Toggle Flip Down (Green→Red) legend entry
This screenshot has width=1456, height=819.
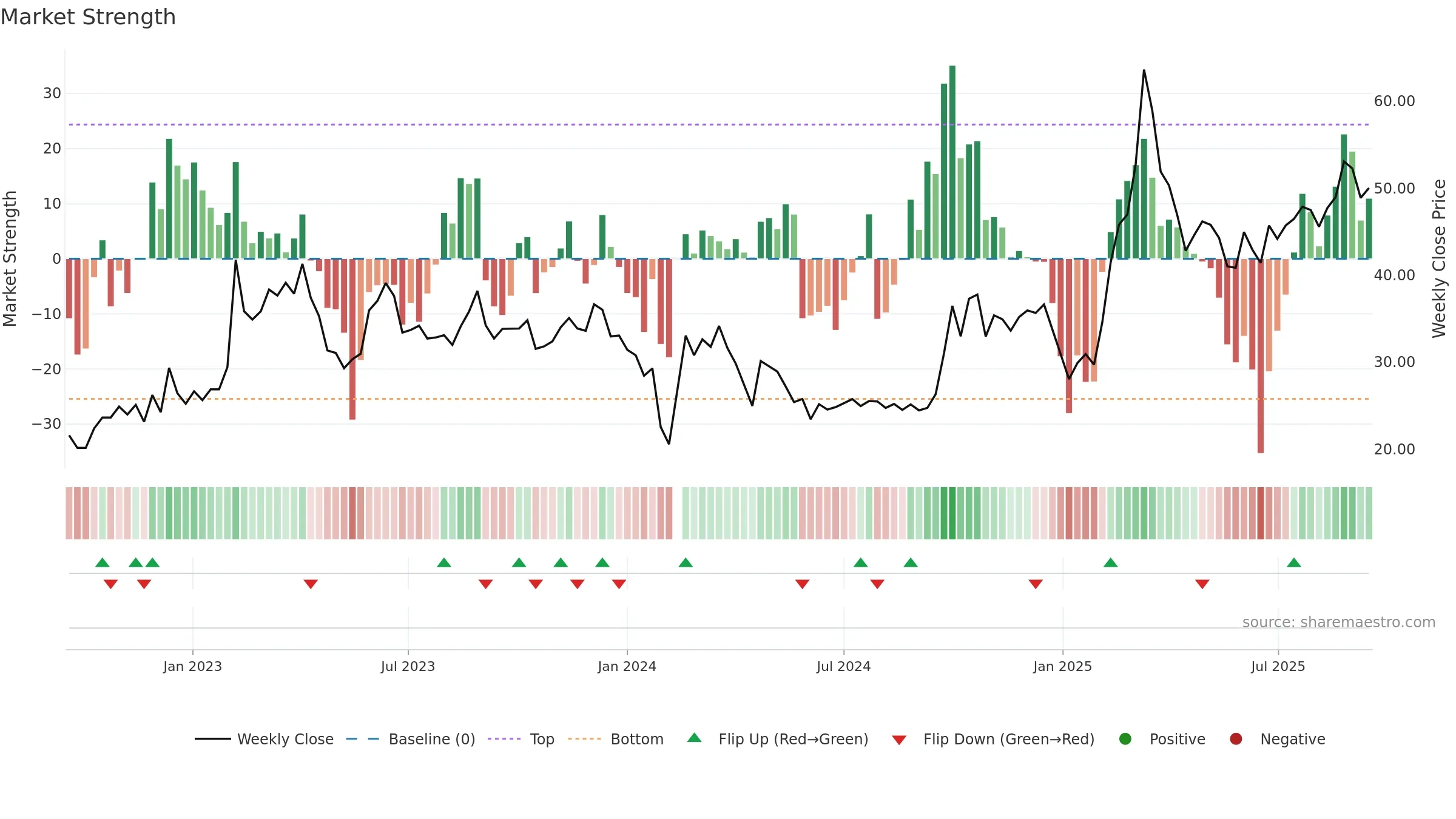tap(993, 739)
